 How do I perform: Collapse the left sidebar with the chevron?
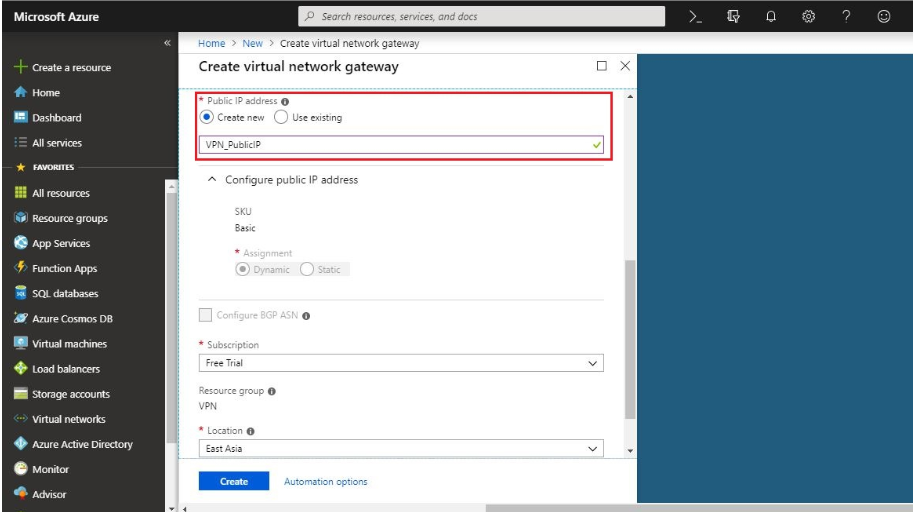pos(167,44)
